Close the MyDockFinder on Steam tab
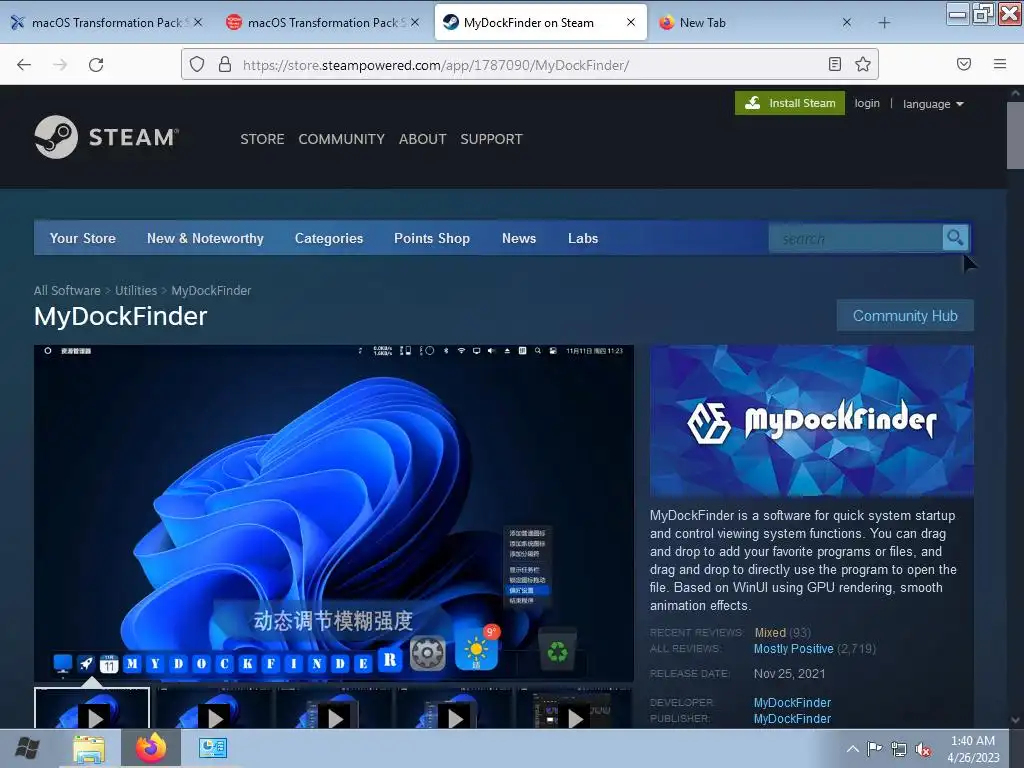1024x768 pixels. tap(631, 22)
